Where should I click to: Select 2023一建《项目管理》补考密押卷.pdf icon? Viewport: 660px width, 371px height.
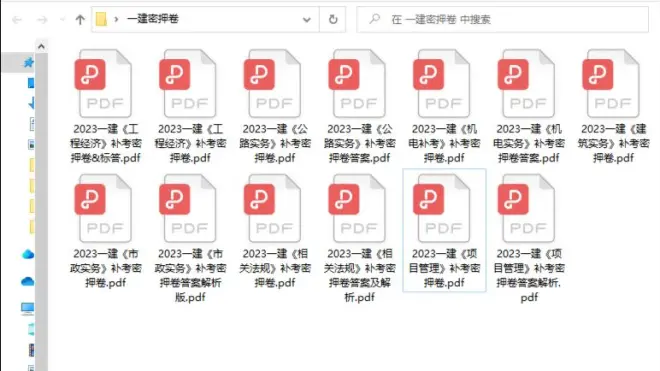(442, 208)
